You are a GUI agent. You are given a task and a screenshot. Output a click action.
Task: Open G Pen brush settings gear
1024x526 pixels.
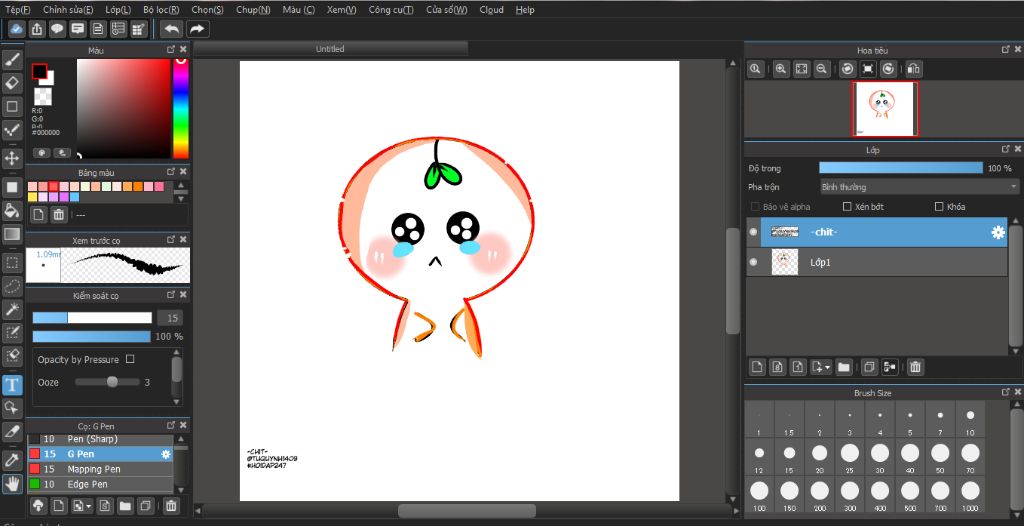[166, 454]
